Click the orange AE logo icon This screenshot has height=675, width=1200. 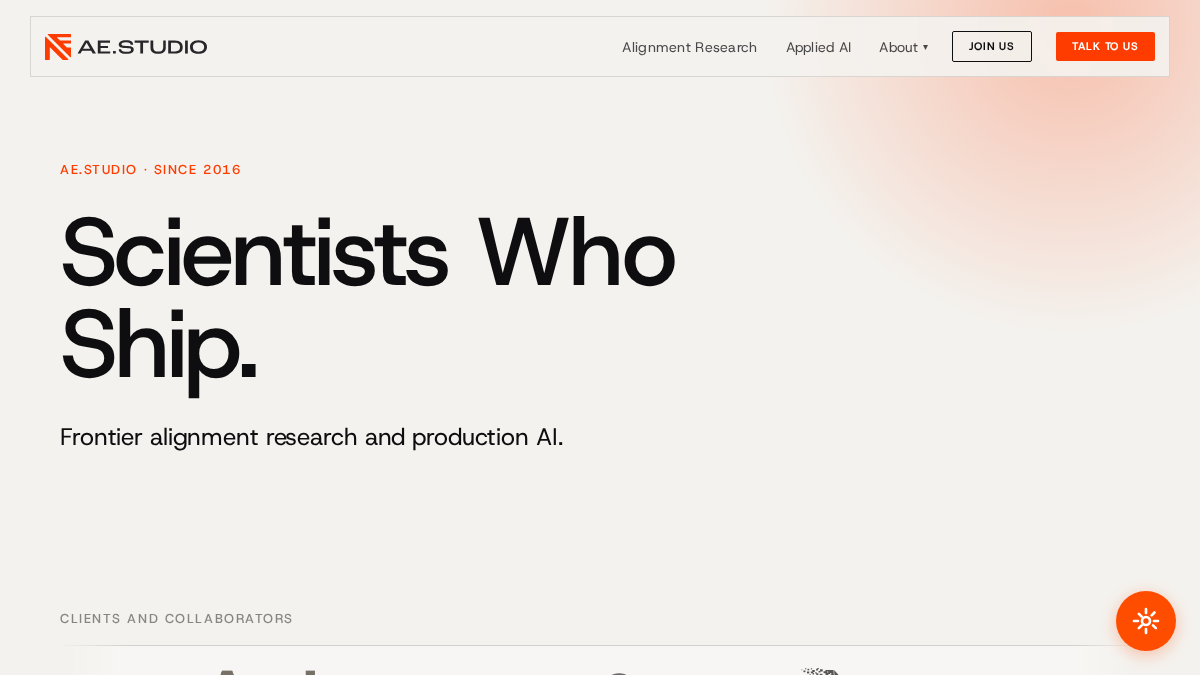pos(58,47)
